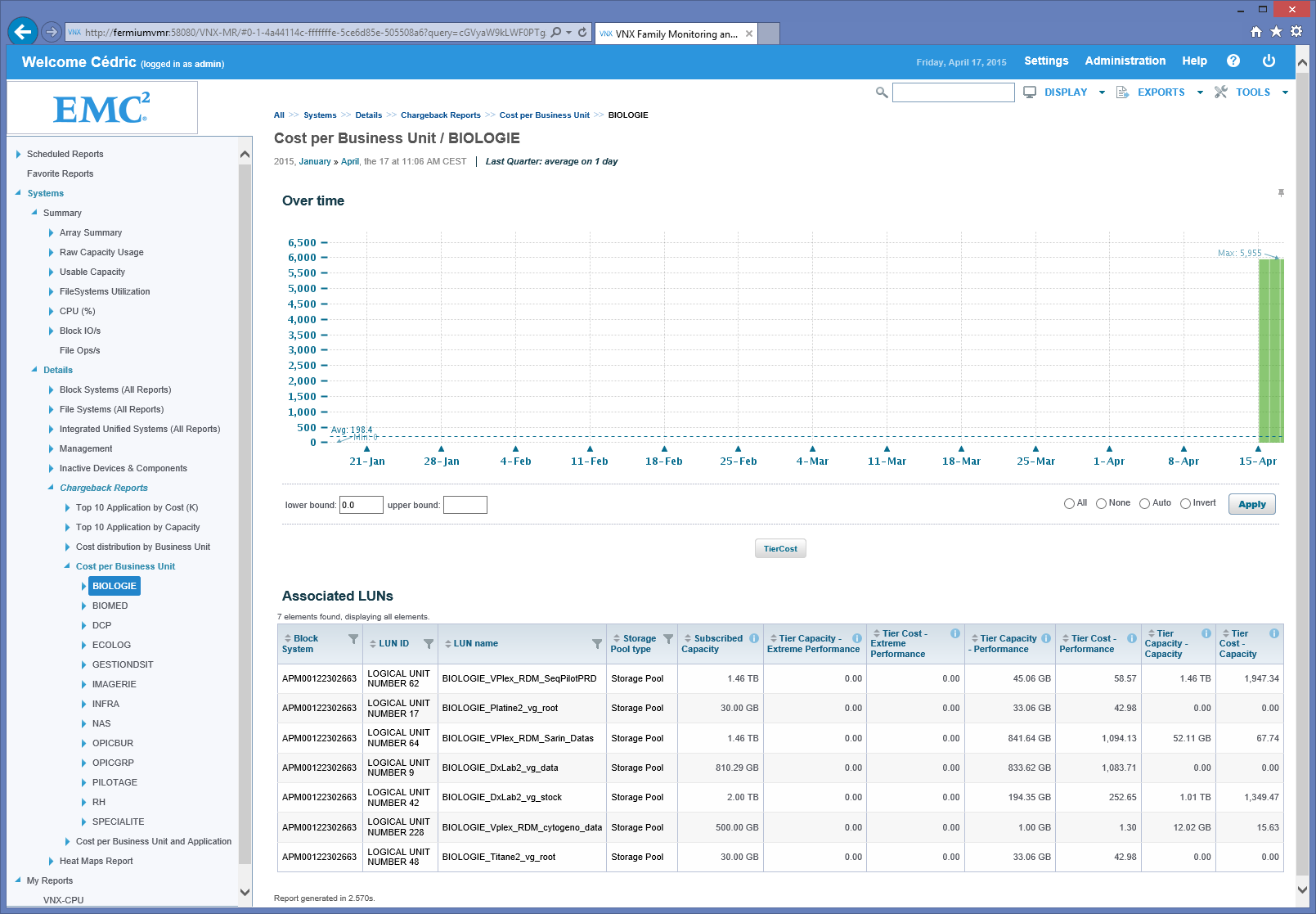Click info icon for Subscribed Capacity column
The width and height of the screenshot is (1316, 914).
[x=754, y=638]
